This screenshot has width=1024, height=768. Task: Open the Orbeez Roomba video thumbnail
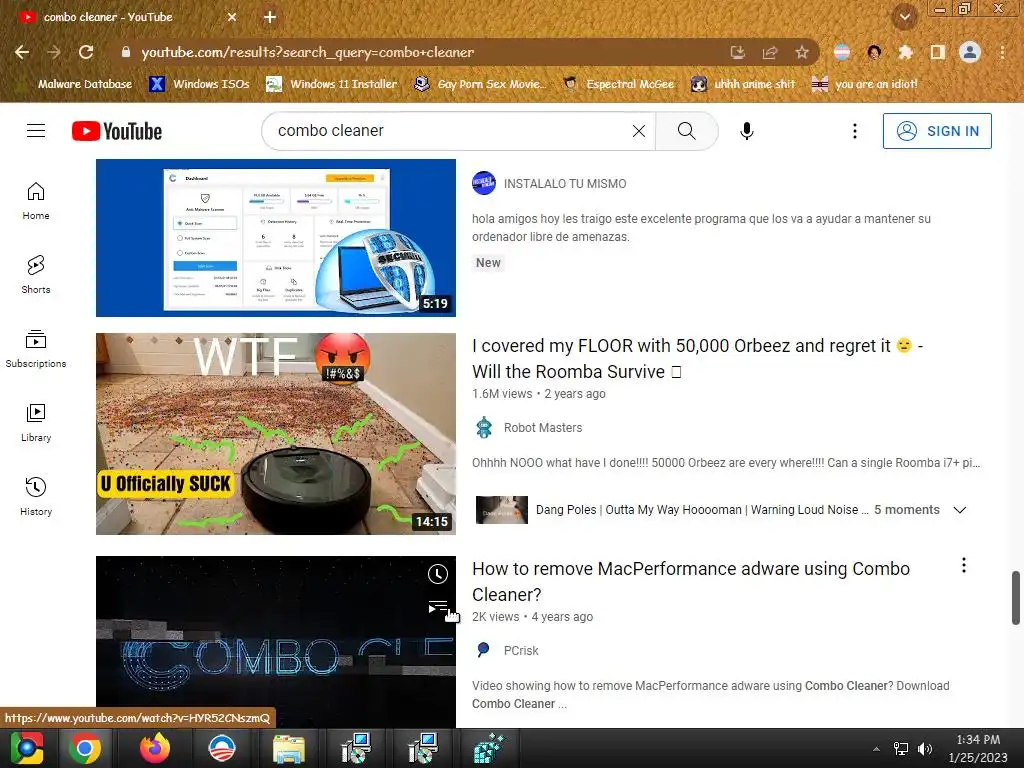tap(276, 434)
